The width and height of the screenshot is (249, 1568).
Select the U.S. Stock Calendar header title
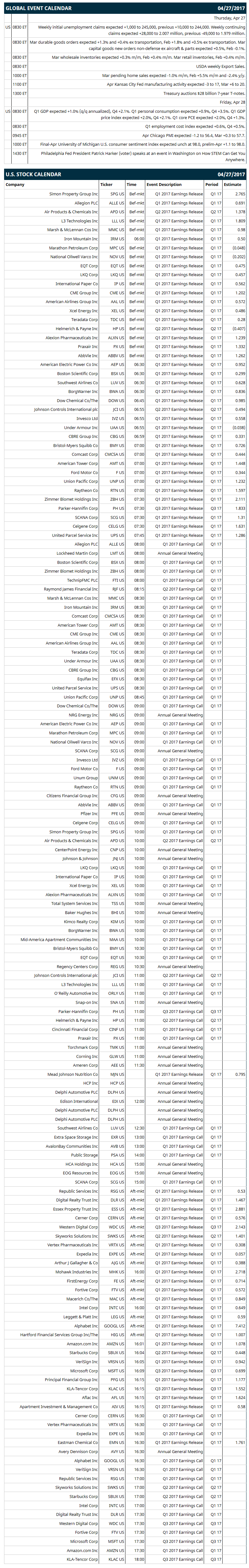click(x=34, y=174)
